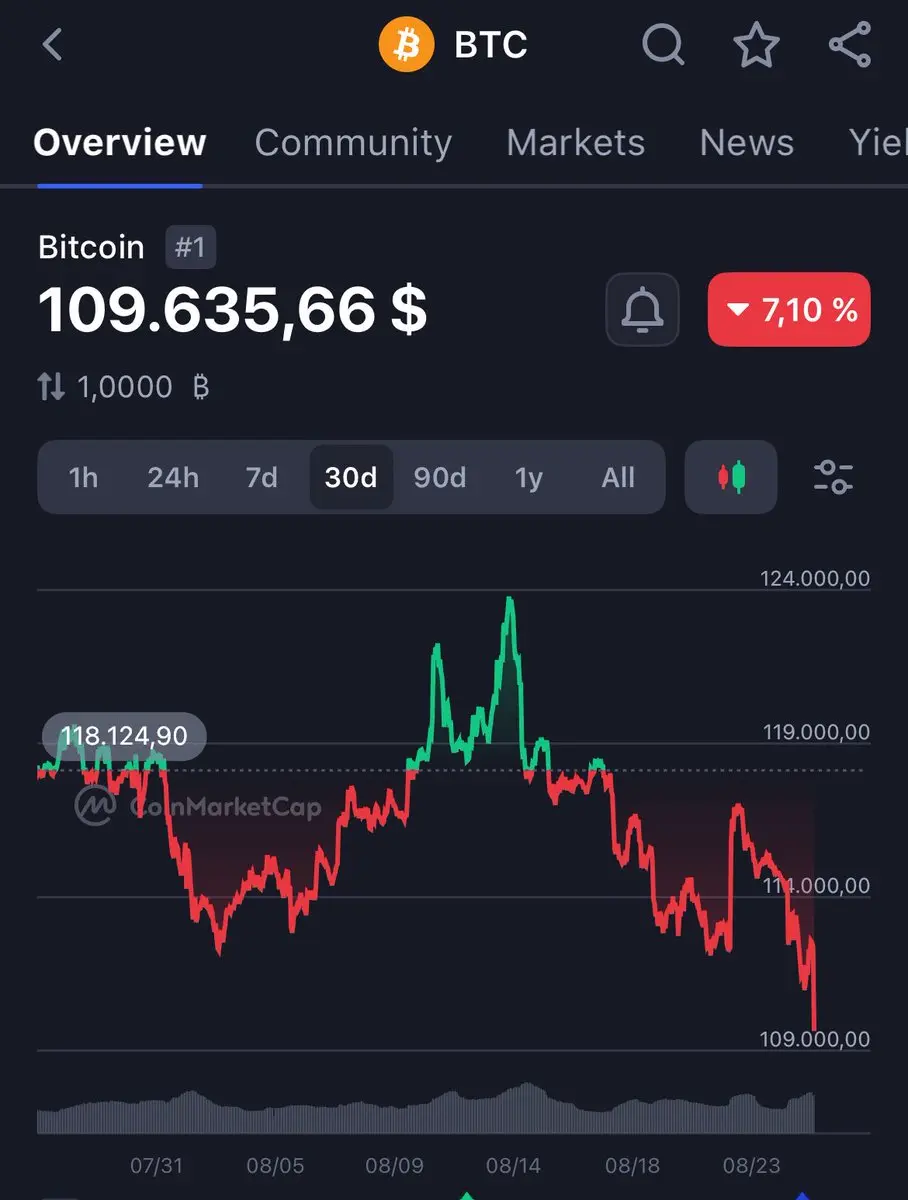Switch to the Community tab
908x1200 pixels.
pyautogui.click(x=353, y=143)
